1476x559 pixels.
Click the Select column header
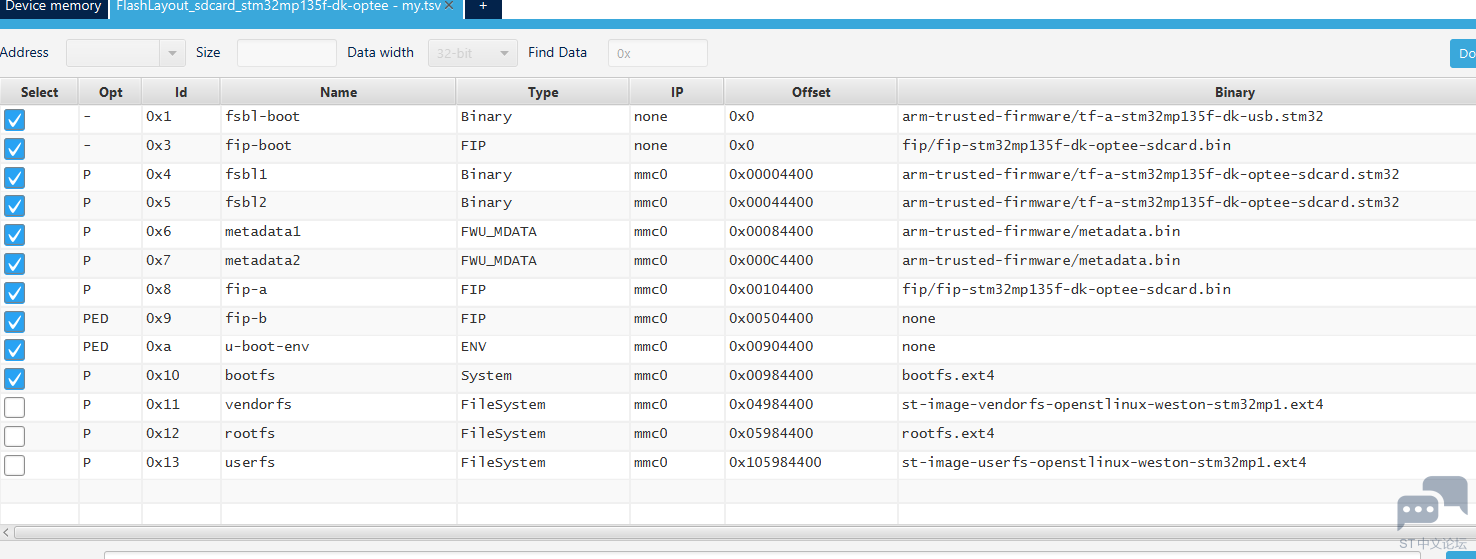39,92
